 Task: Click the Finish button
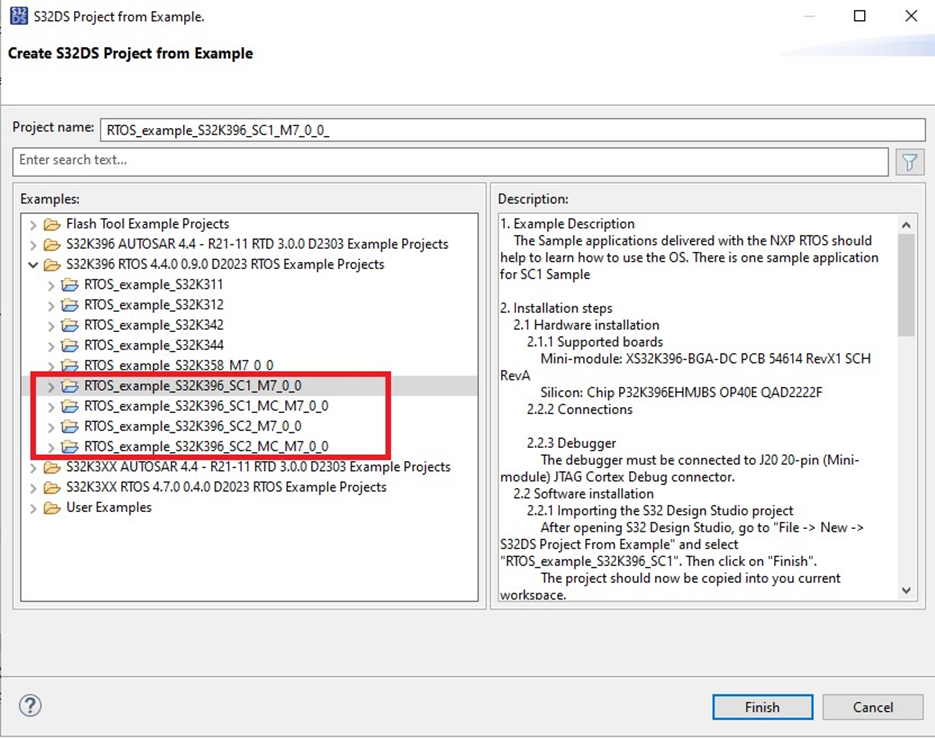point(762,707)
